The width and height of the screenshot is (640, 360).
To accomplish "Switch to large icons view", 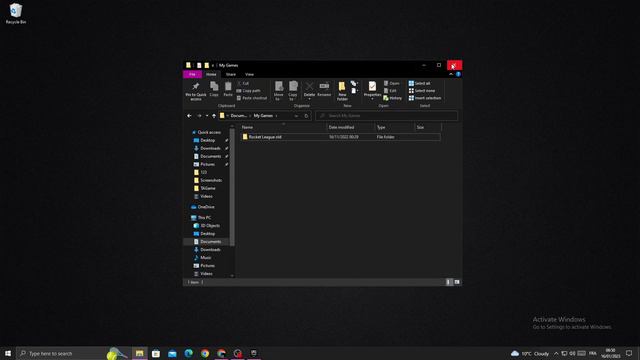I will click(457, 282).
